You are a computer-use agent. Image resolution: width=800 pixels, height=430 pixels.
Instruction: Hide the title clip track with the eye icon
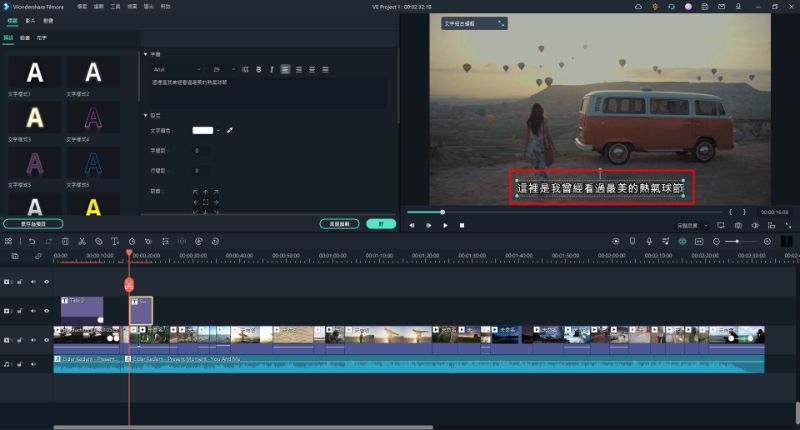point(46,311)
